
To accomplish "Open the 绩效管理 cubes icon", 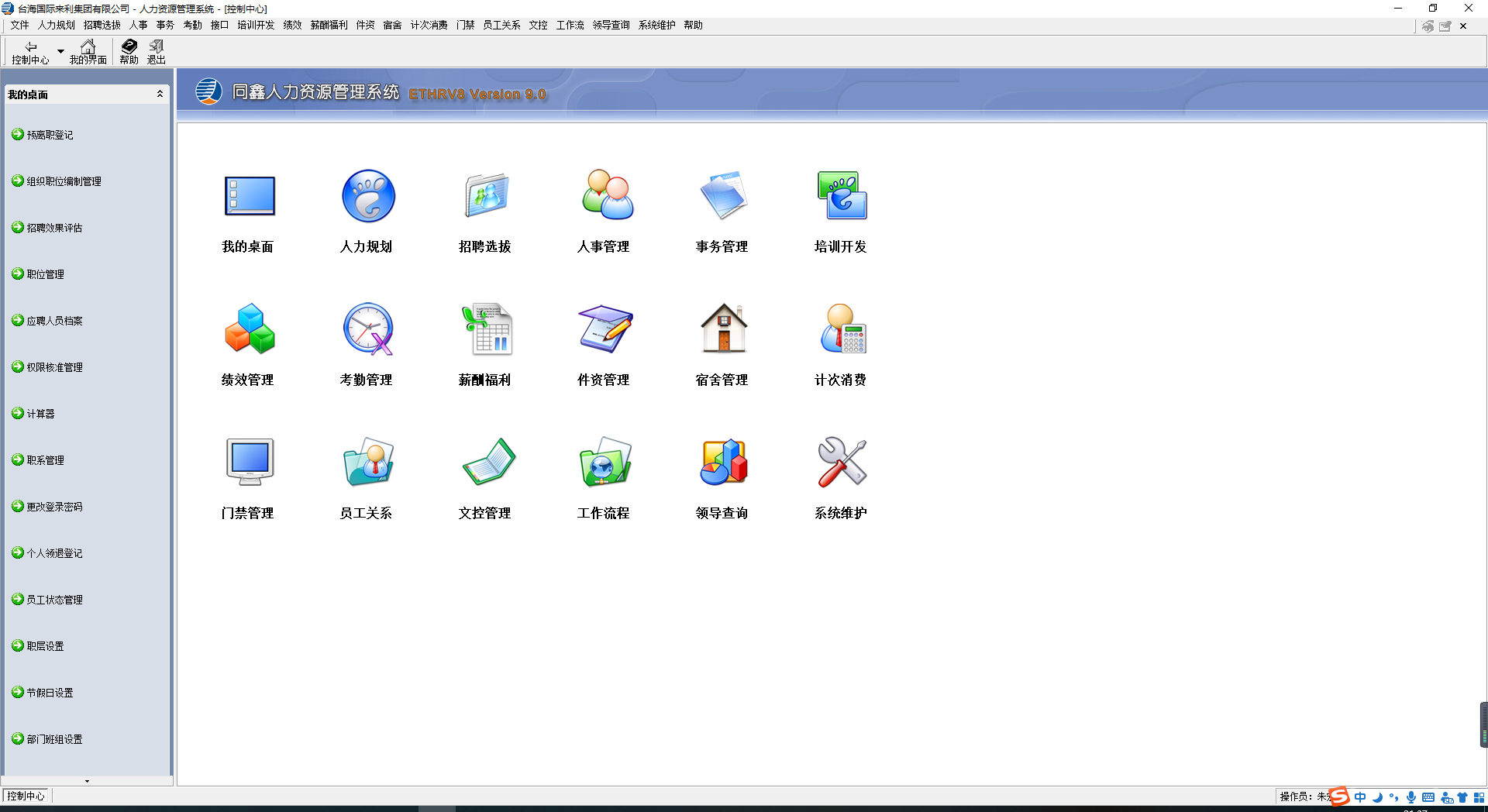I will click(250, 329).
